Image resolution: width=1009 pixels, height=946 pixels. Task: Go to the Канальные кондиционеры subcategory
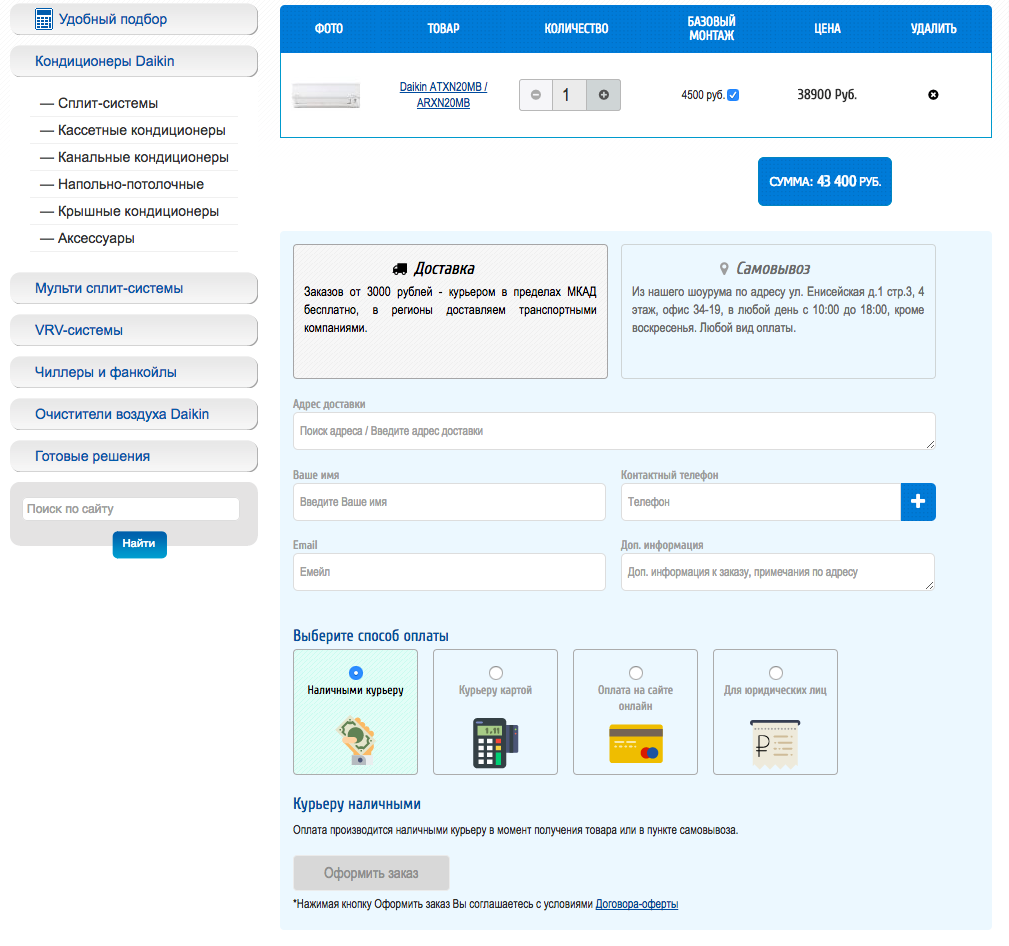click(x=143, y=157)
